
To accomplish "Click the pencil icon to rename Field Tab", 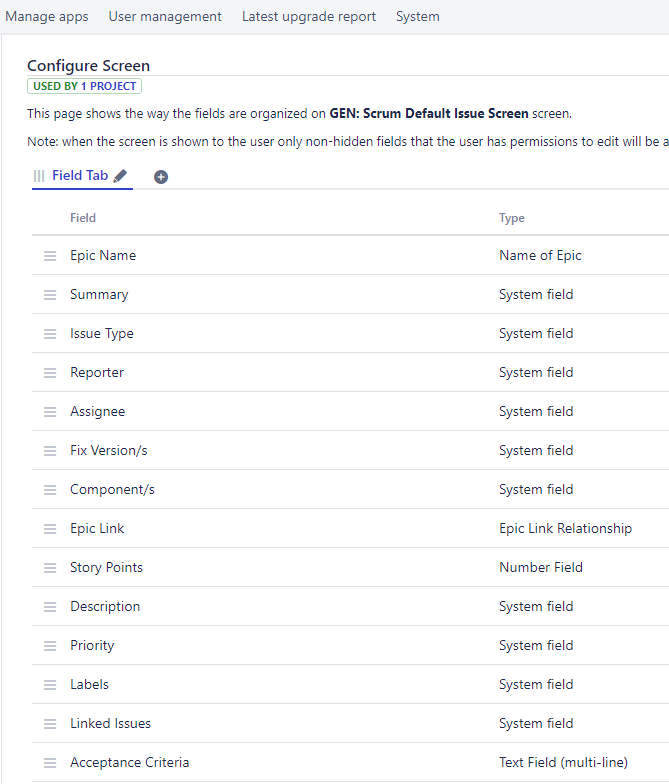I will click(x=120, y=176).
